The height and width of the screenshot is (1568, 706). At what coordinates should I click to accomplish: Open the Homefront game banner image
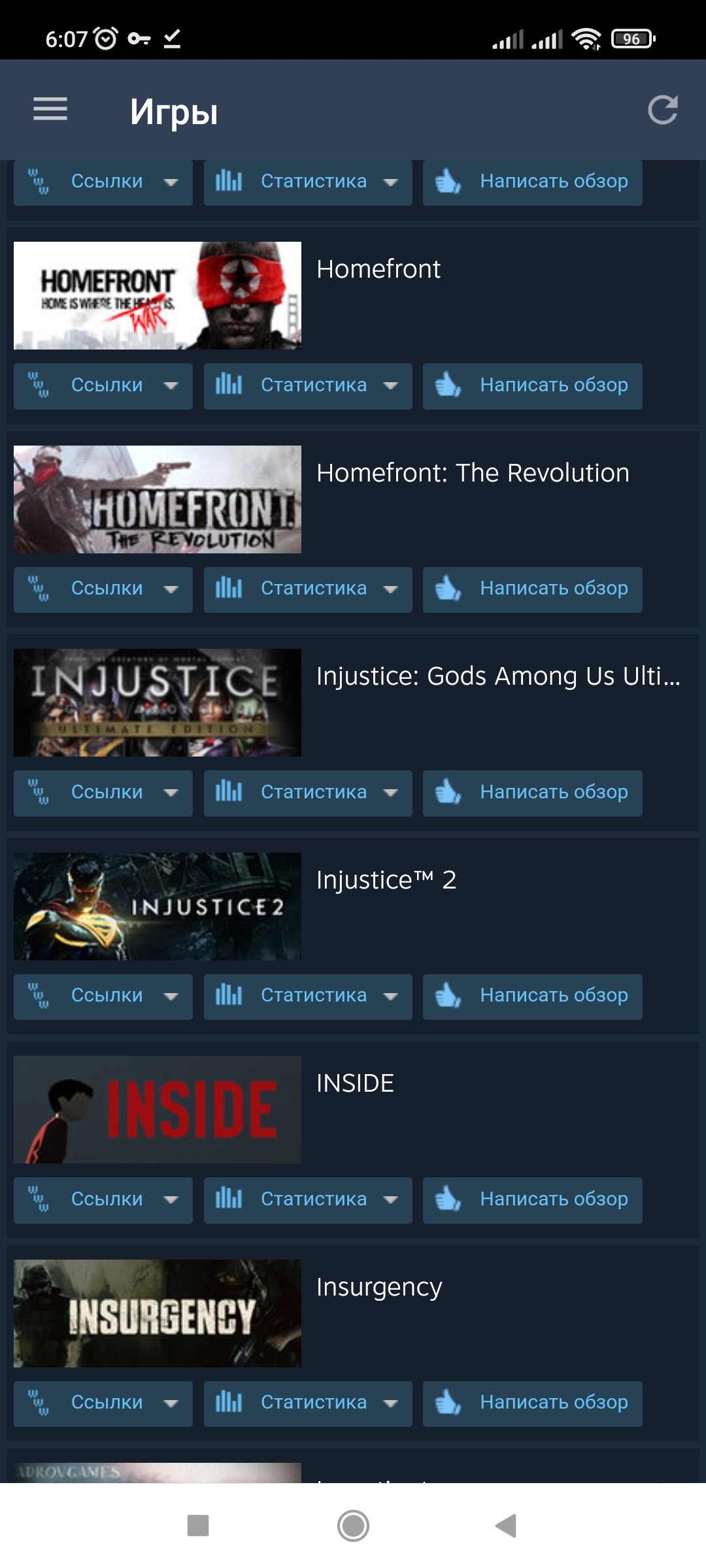(158, 295)
